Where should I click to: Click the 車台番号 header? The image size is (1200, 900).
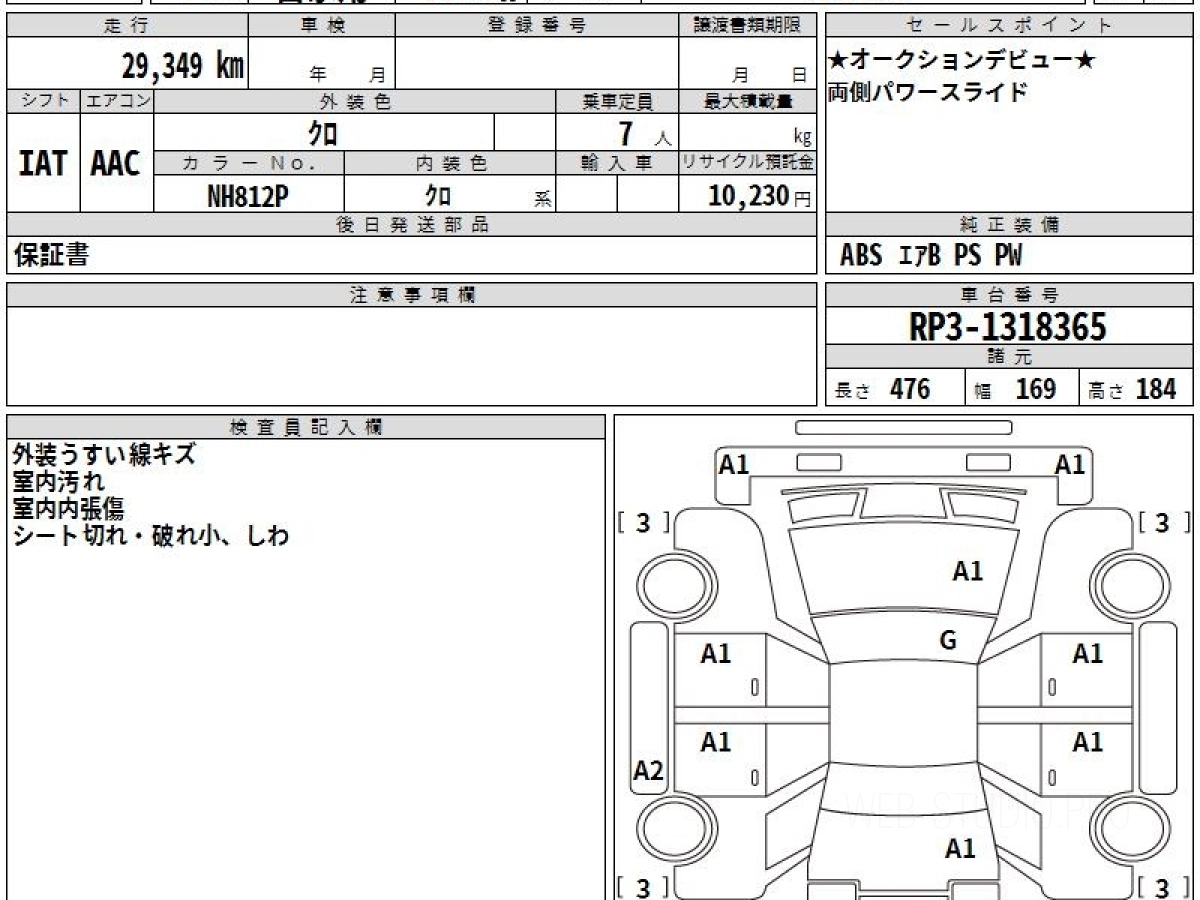coord(1010,295)
